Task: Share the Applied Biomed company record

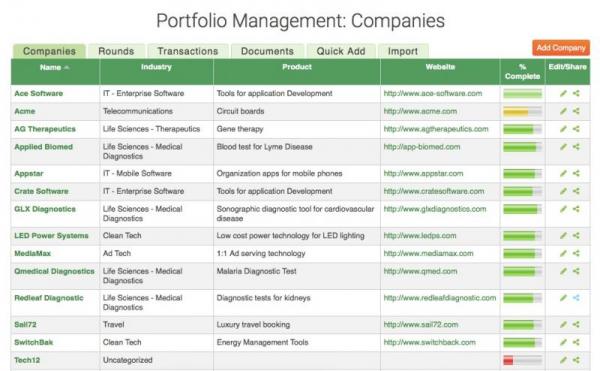Action: (x=576, y=147)
